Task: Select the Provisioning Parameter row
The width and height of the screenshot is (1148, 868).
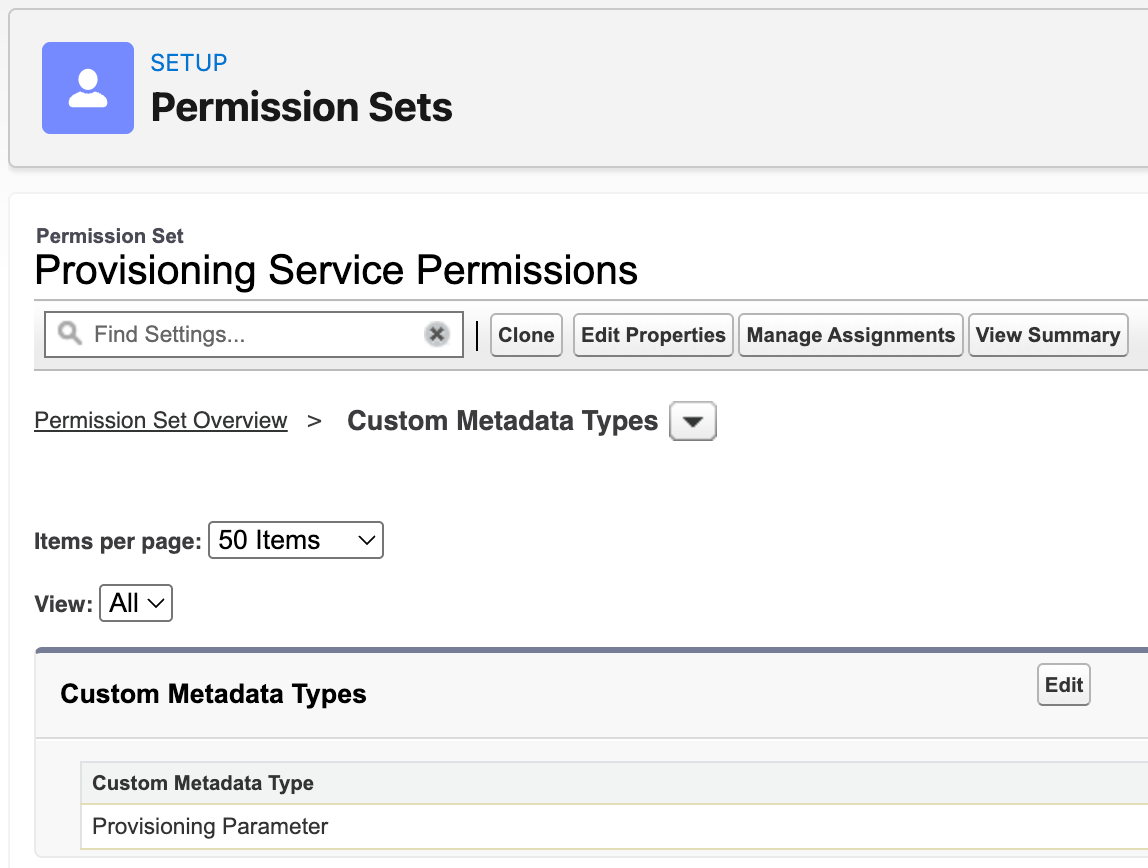Action: point(614,826)
